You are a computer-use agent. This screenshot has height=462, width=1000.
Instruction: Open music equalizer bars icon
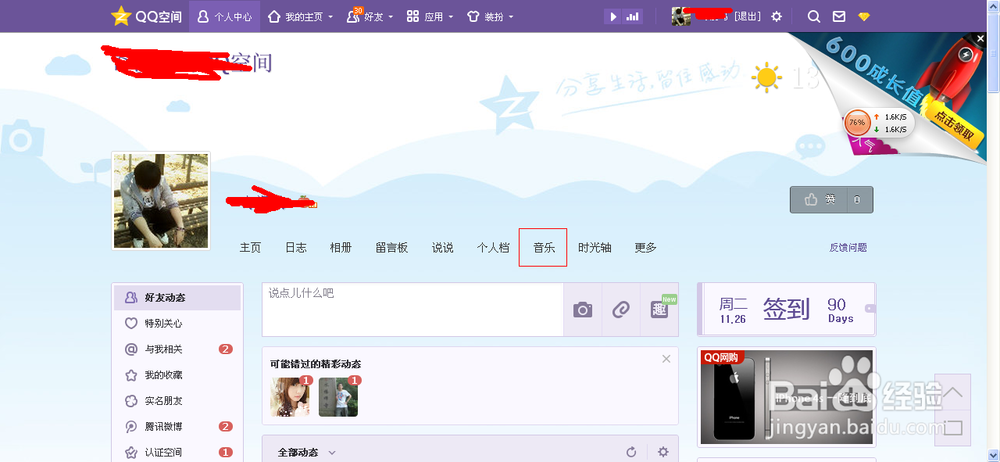coord(633,17)
